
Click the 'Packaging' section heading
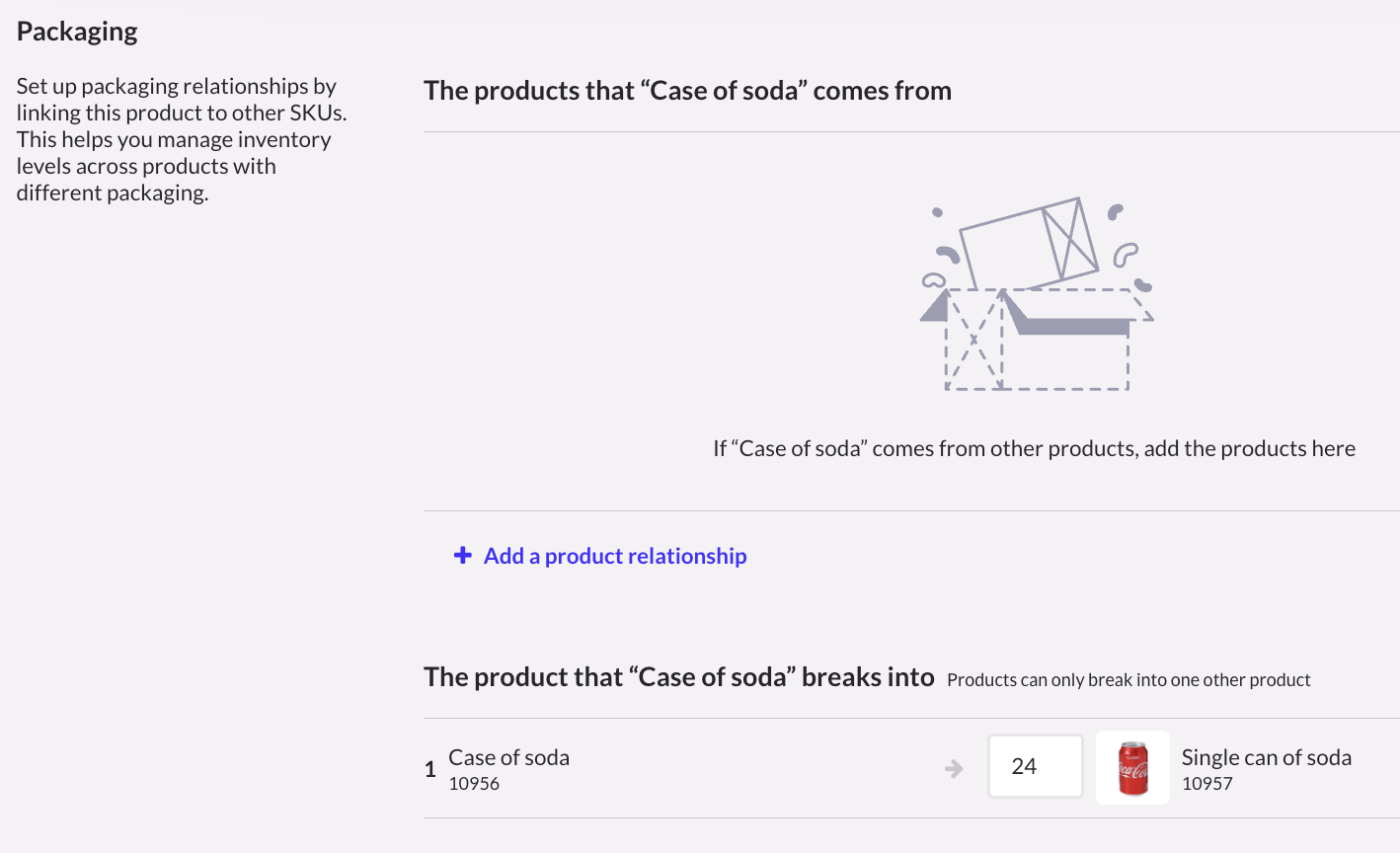coord(77,32)
